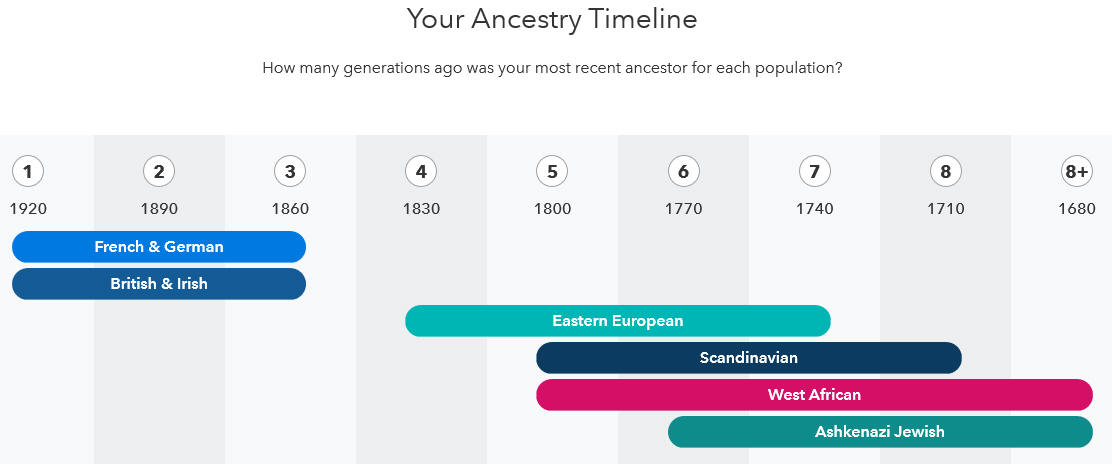Select the generation 8 circle marker

(946, 172)
